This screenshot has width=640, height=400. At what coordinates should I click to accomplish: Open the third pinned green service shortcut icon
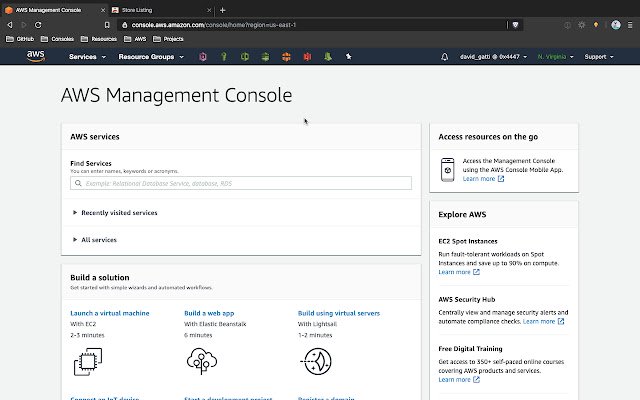point(244,57)
